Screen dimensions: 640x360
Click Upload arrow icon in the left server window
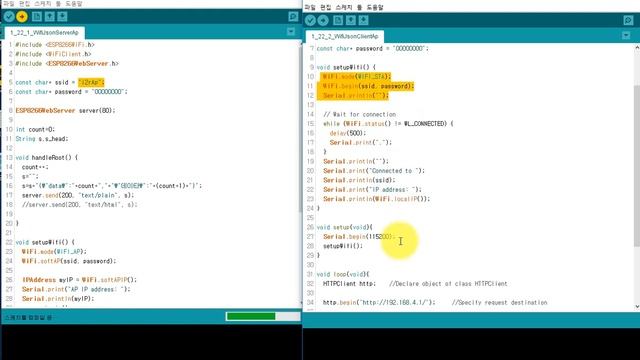(x=22, y=16)
